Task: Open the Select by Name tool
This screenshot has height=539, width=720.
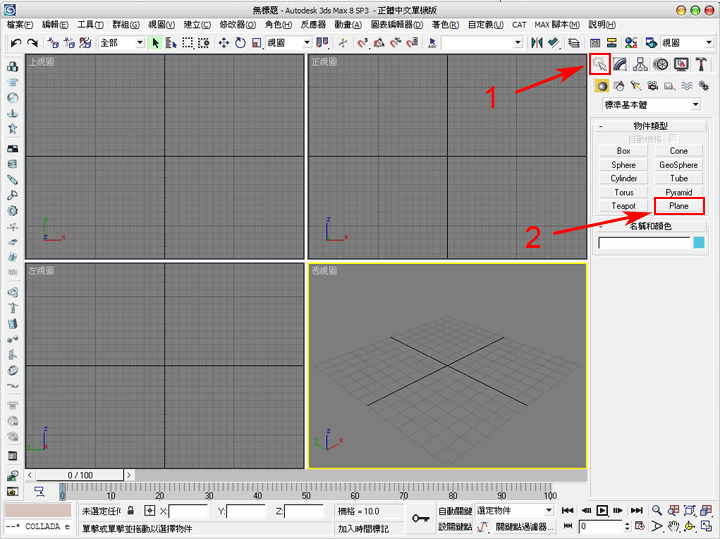Action: coord(171,43)
